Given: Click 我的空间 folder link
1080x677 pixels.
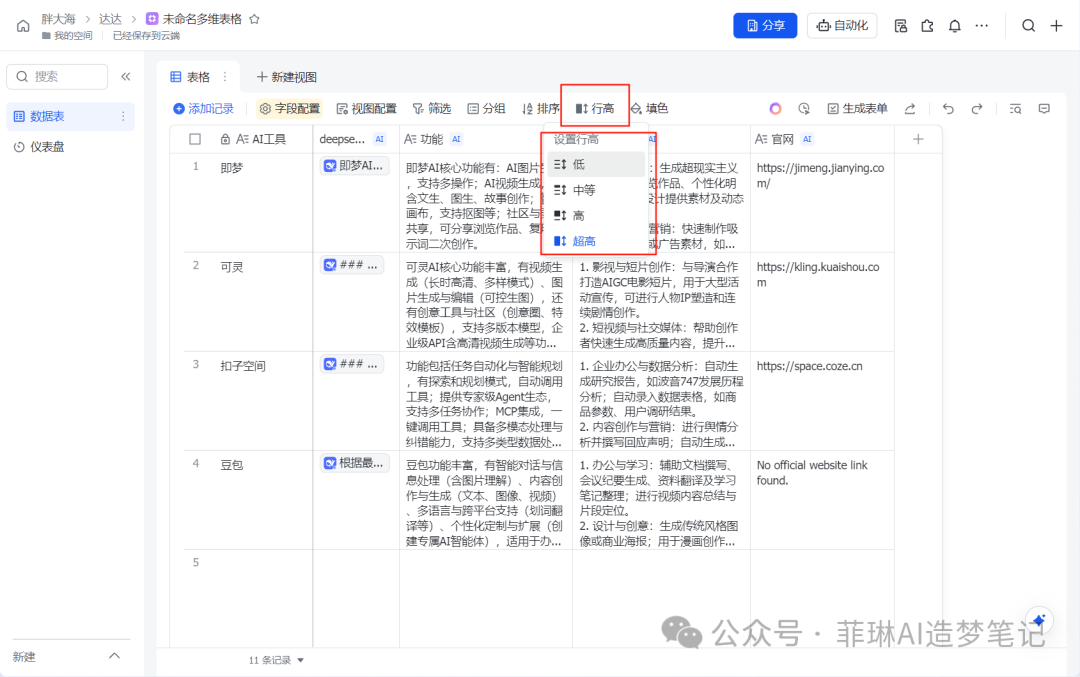Looking at the screenshot, I should click(68, 36).
